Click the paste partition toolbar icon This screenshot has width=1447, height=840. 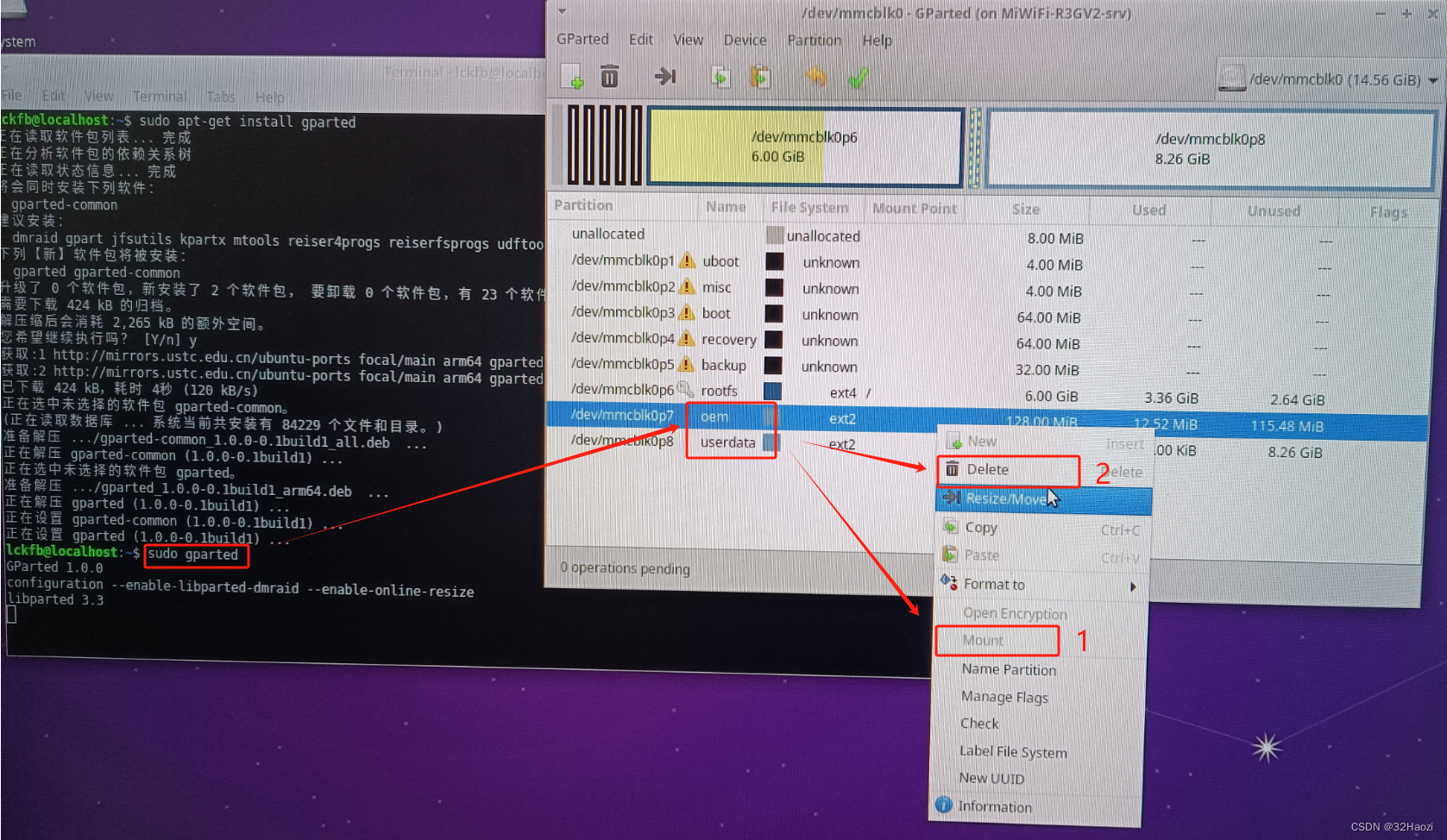(x=760, y=78)
